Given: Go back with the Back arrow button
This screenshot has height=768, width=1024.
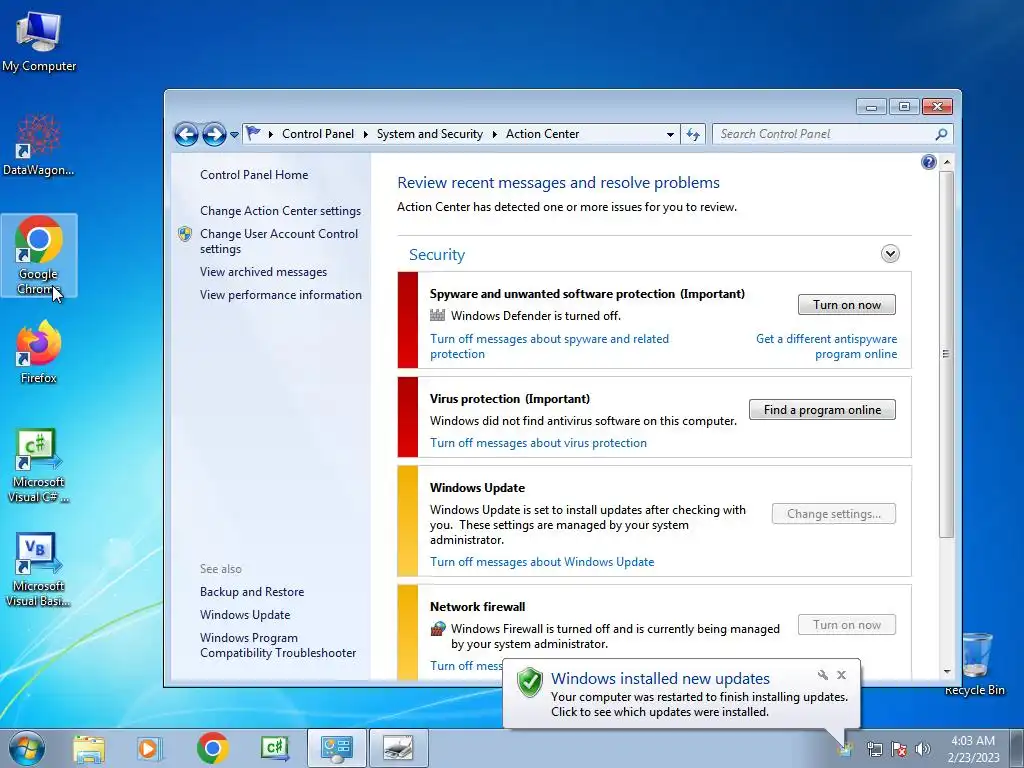Looking at the screenshot, I should [186, 135].
